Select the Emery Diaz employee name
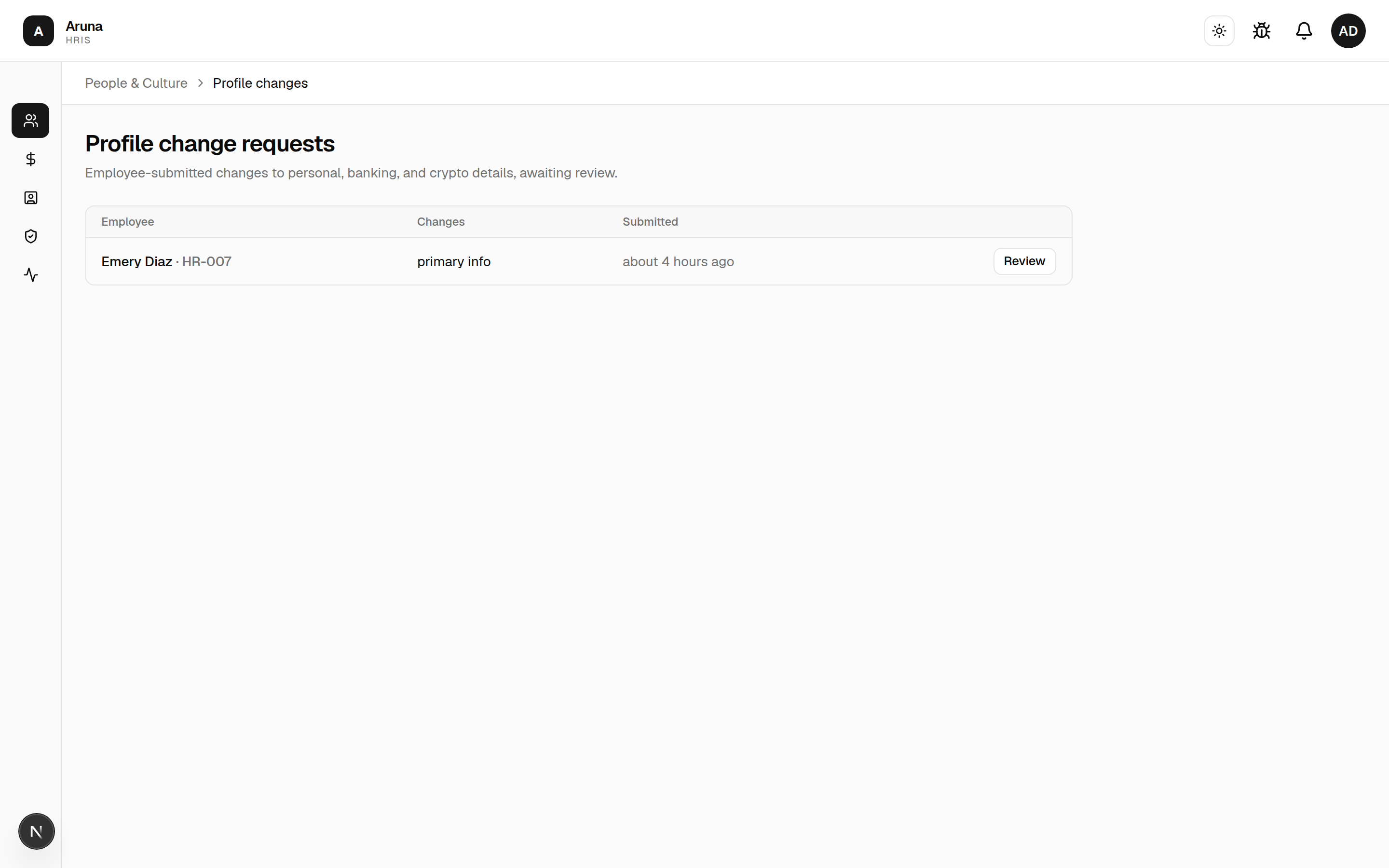Screen dimensions: 1389x868 click(136, 262)
